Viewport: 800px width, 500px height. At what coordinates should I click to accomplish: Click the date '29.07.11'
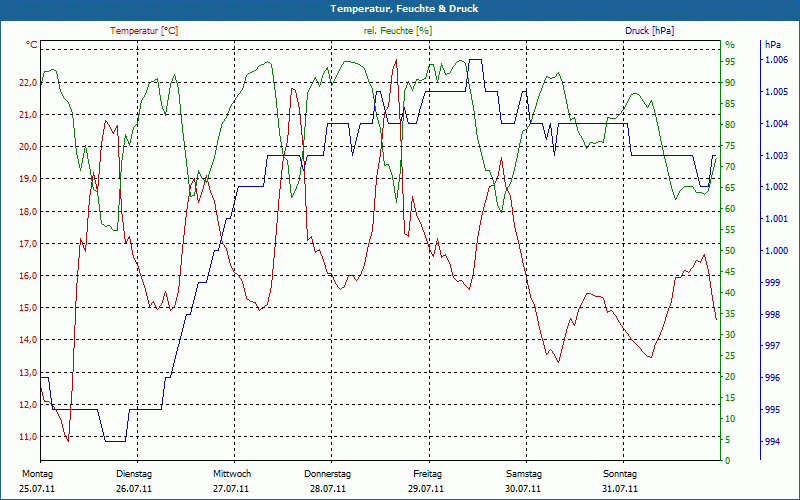tap(426, 489)
